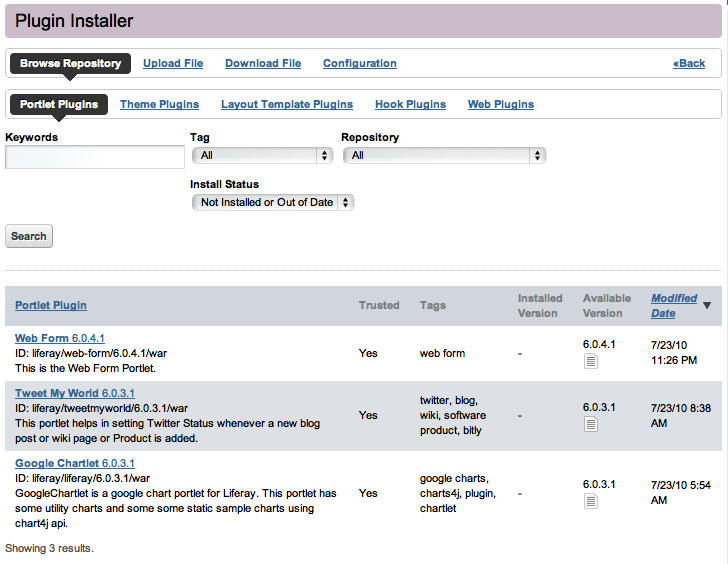The image size is (728, 564).
Task: Click the Tags column header
Action: [433, 305]
